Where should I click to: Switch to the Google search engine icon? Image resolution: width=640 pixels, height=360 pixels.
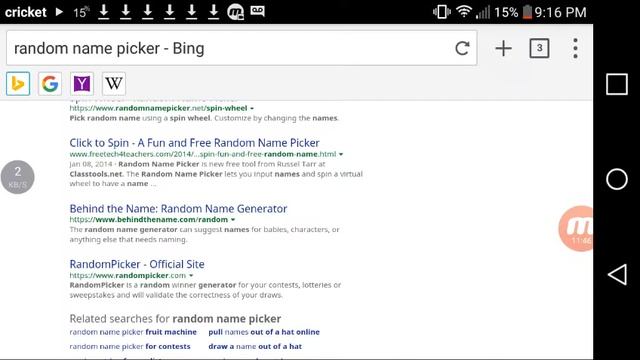50,84
